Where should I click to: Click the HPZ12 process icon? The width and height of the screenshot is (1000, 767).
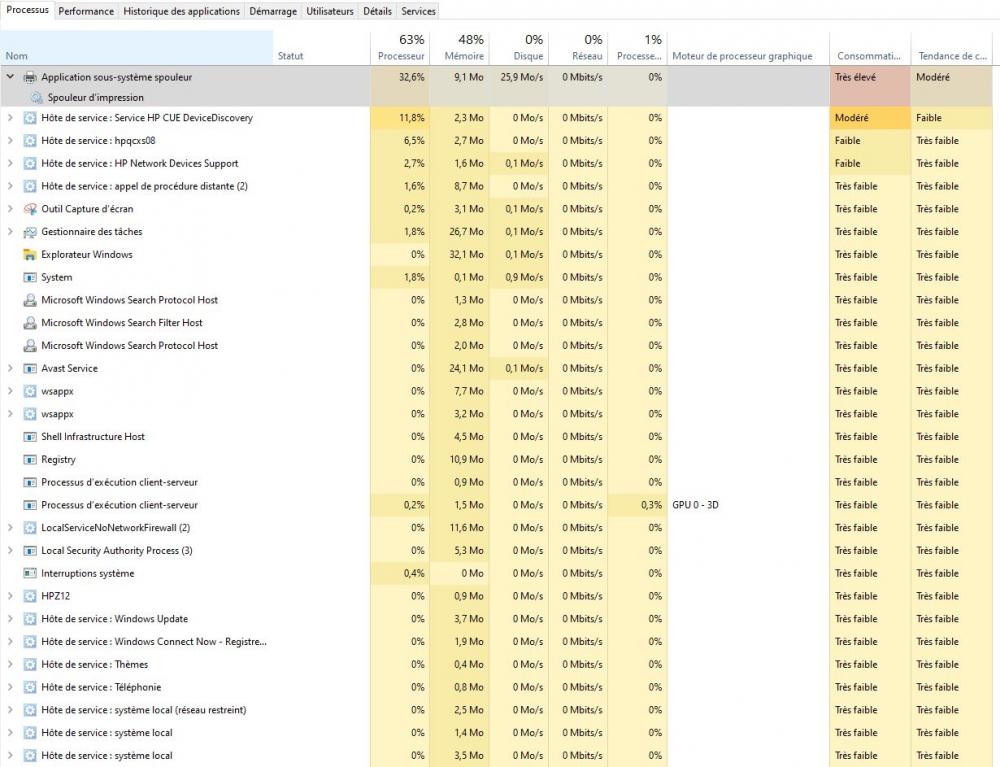point(30,597)
